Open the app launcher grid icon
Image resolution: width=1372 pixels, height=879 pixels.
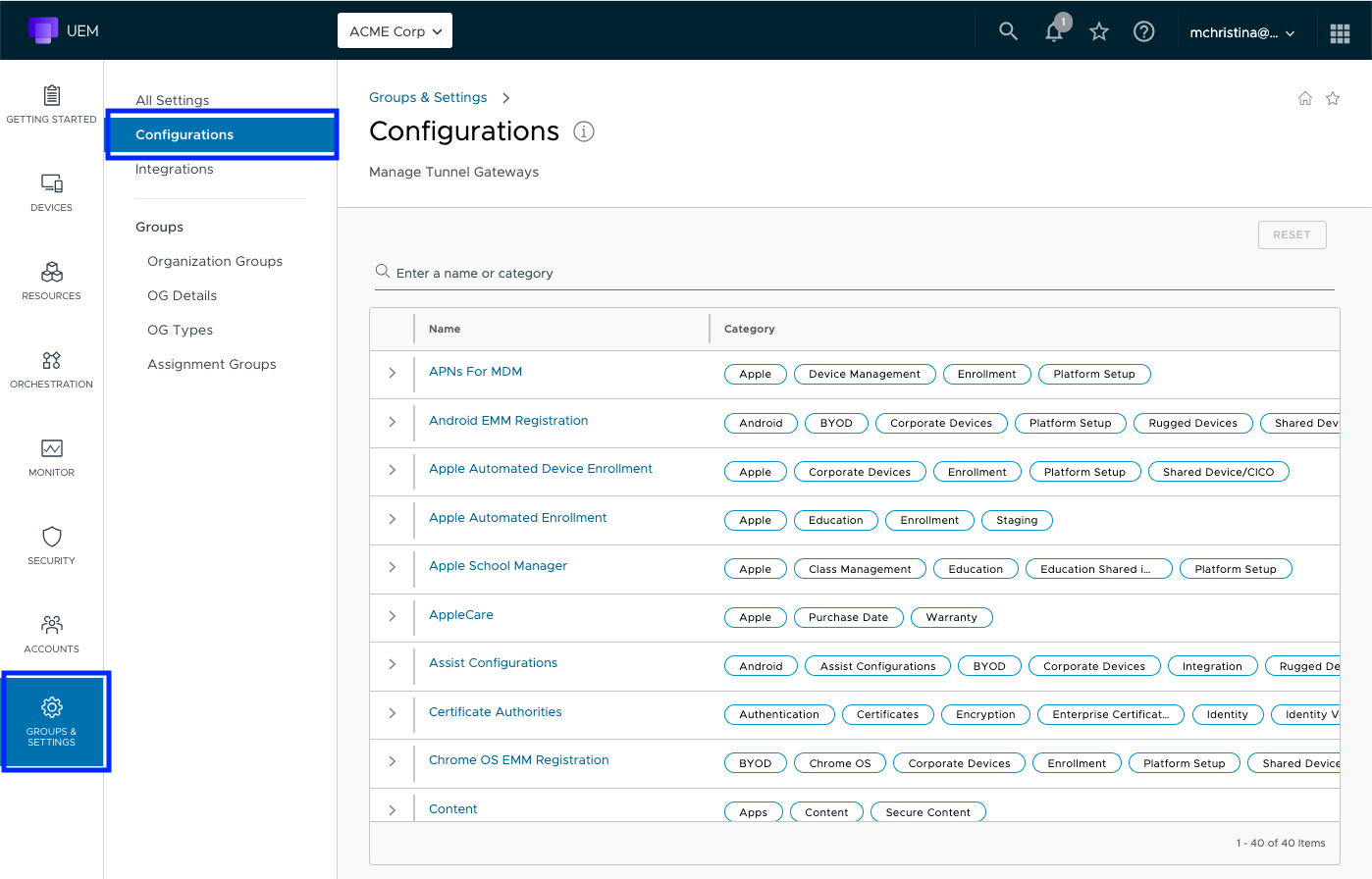click(1340, 32)
